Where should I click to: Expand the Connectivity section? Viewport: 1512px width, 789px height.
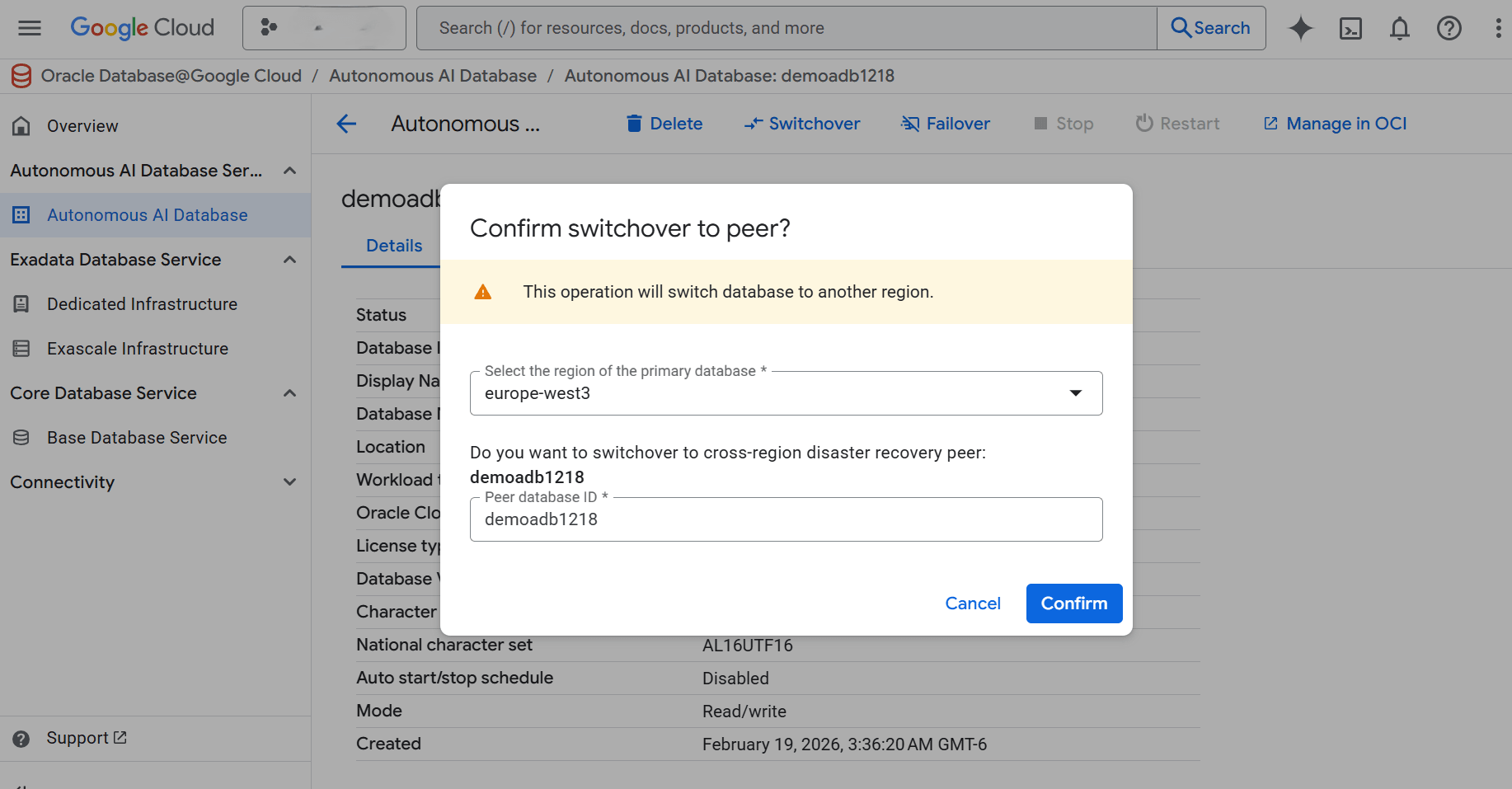pos(289,481)
